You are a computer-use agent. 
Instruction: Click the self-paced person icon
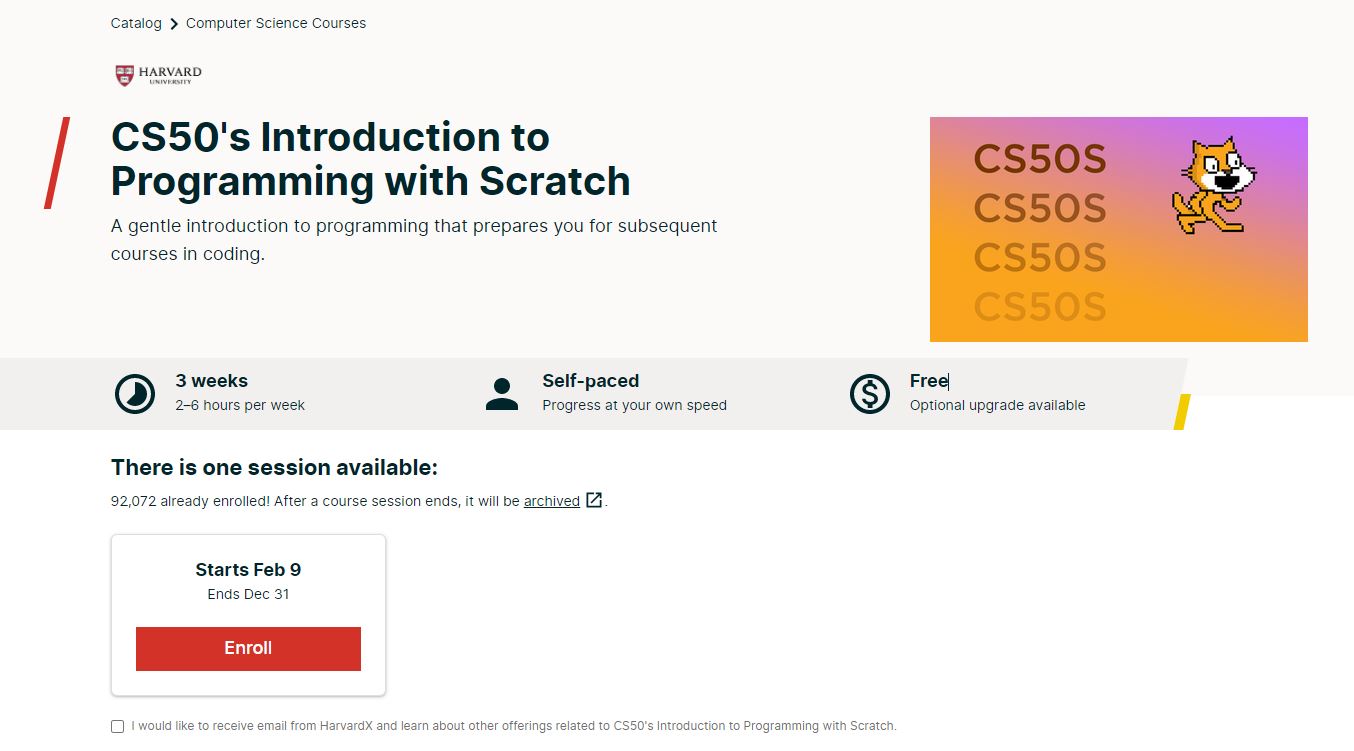502,394
